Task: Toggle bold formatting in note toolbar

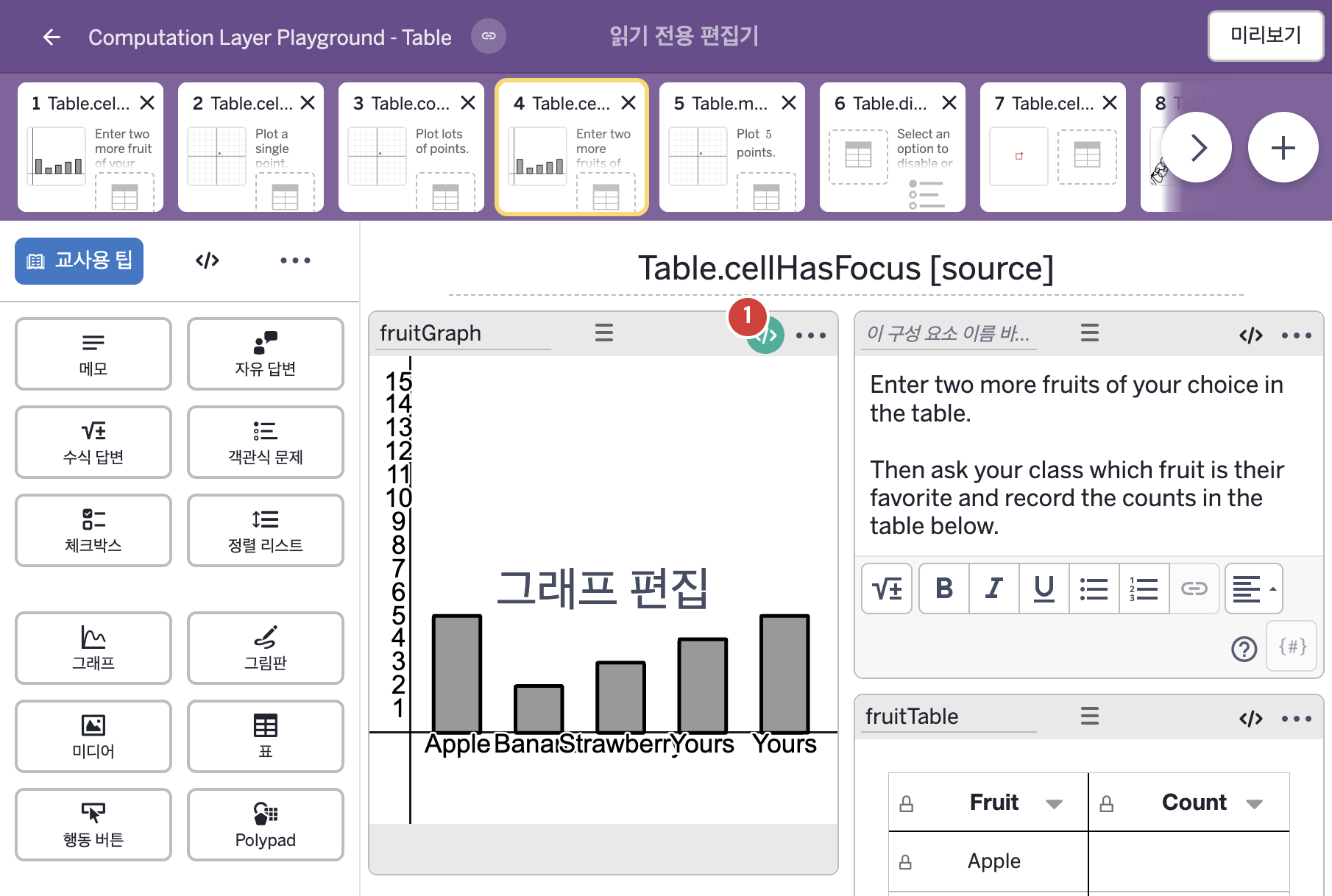Action: [944, 589]
